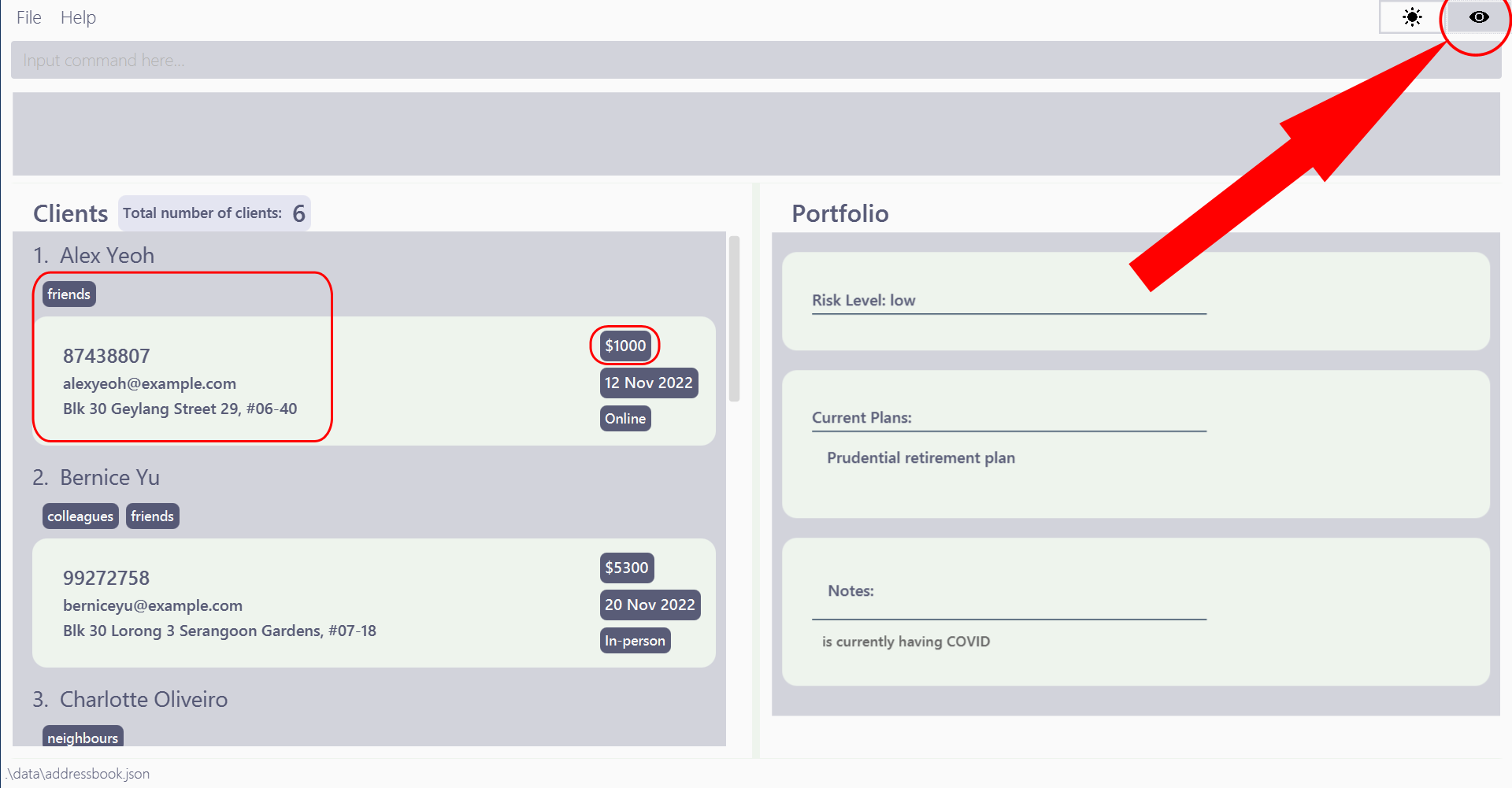The width and height of the screenshot is (1512, 788).
Task: Click phone number 87438807
Action: tap(106, 356)
